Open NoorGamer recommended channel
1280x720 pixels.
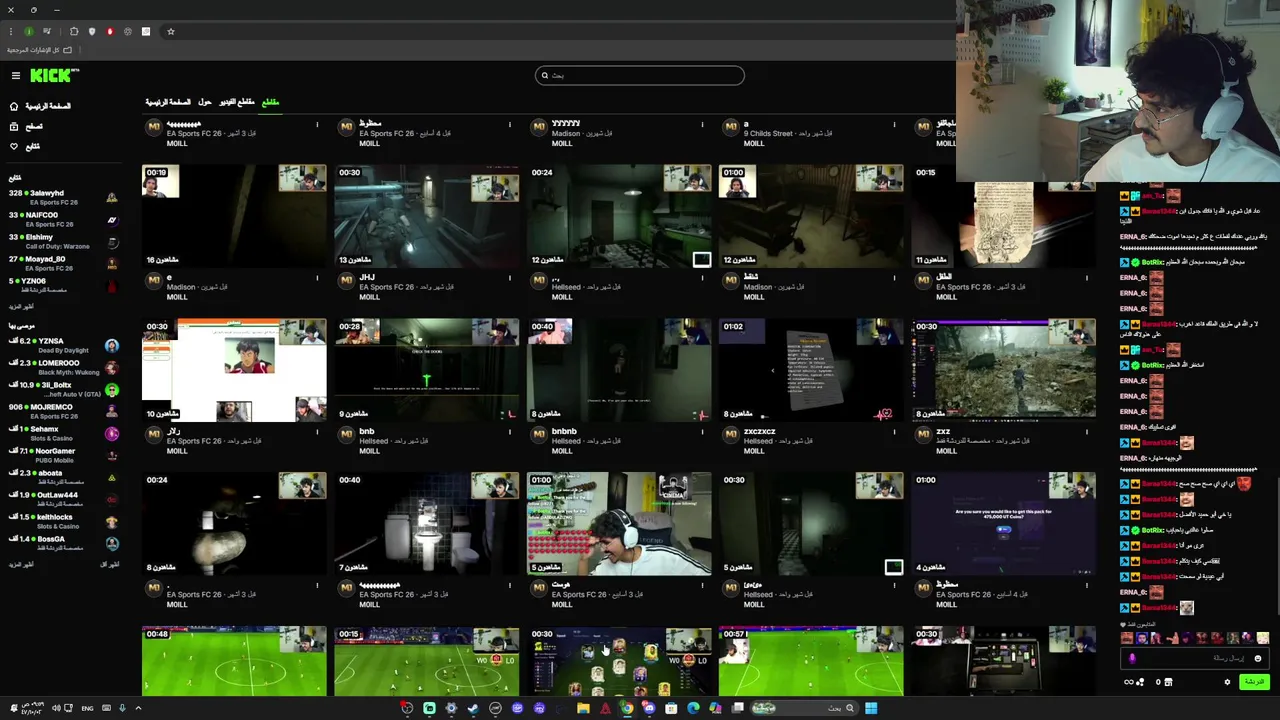coord(63,455)
